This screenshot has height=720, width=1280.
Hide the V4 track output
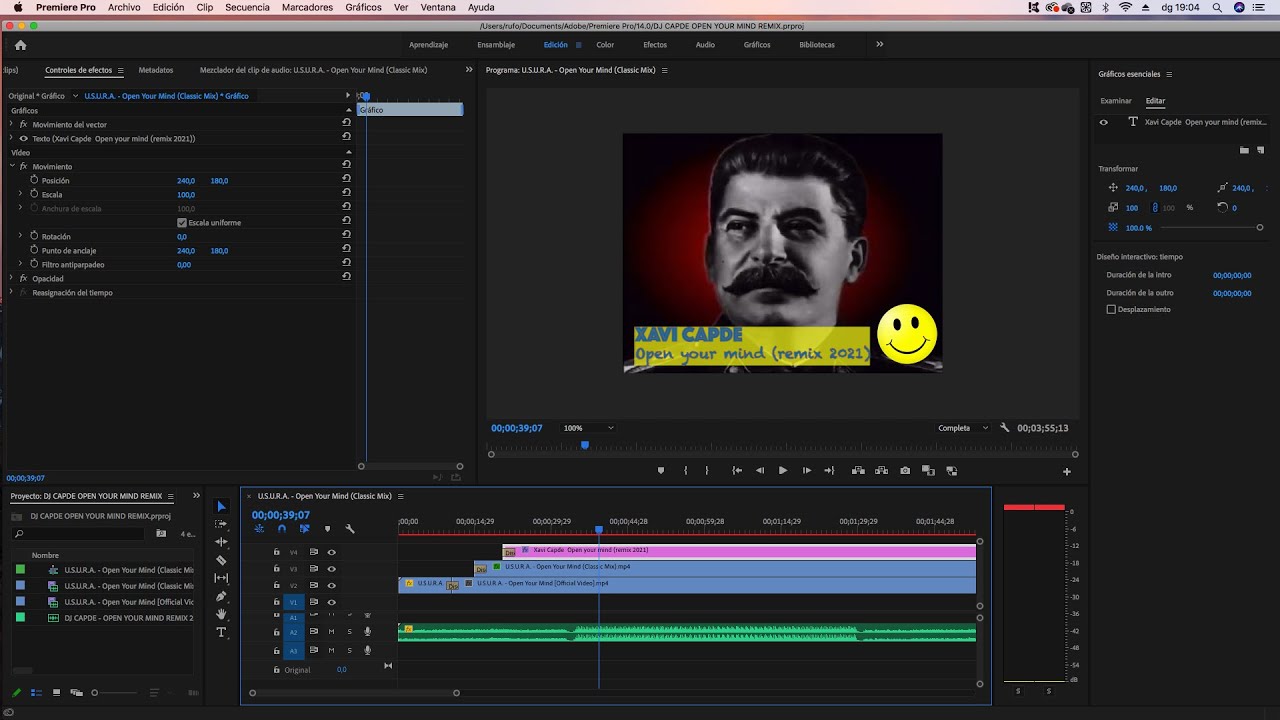coord(331,551)
